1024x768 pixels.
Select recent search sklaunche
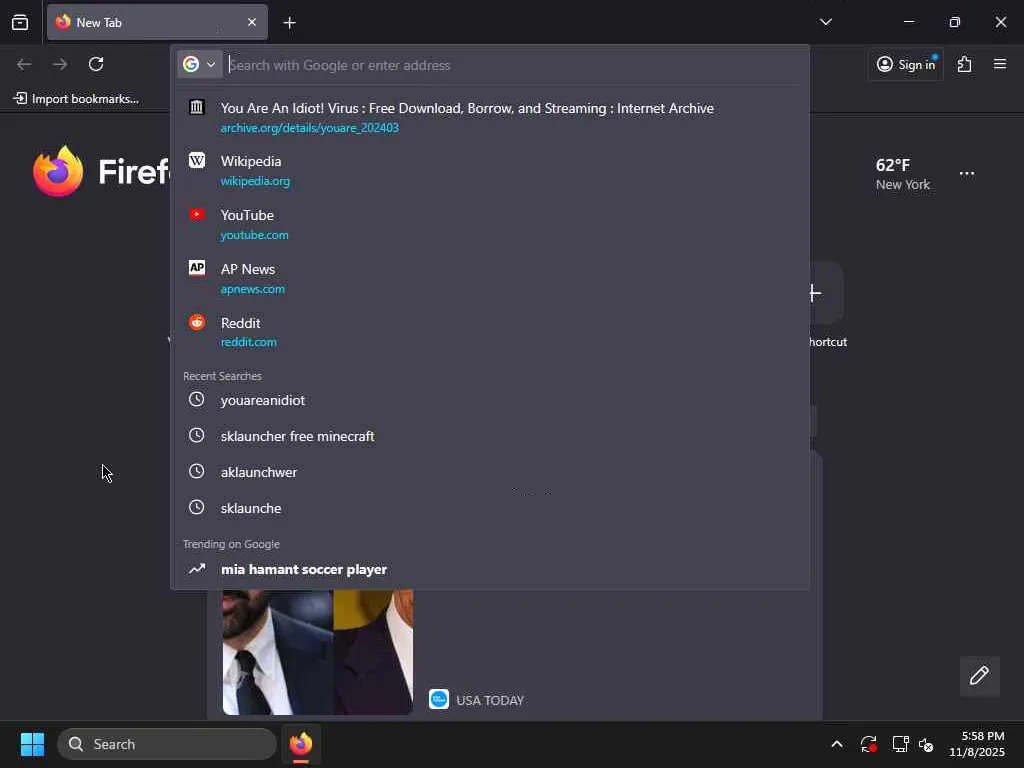click(490, 508)
